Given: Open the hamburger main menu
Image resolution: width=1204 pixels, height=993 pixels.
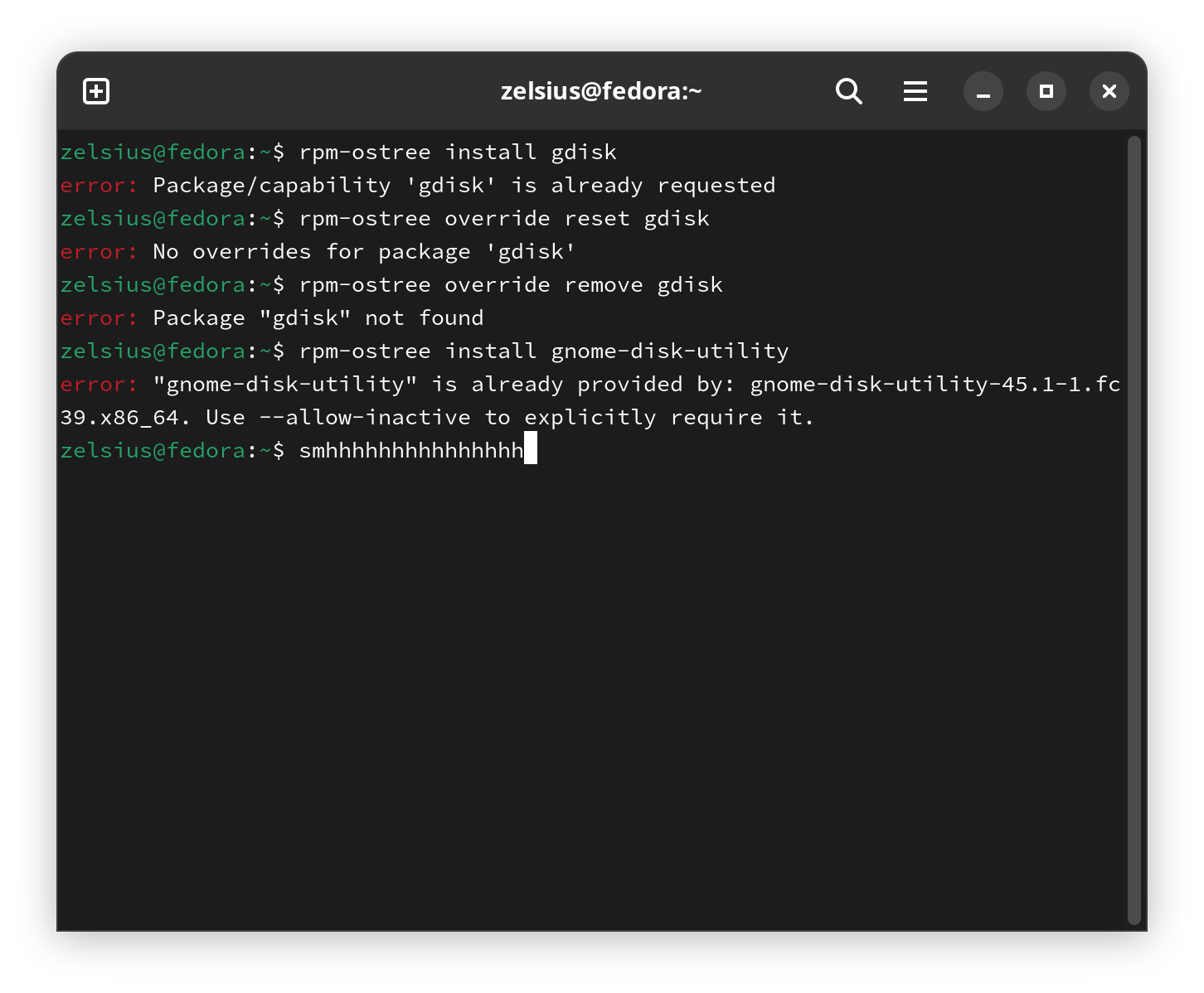Looking at the screenshot, I should pos(915,91).
